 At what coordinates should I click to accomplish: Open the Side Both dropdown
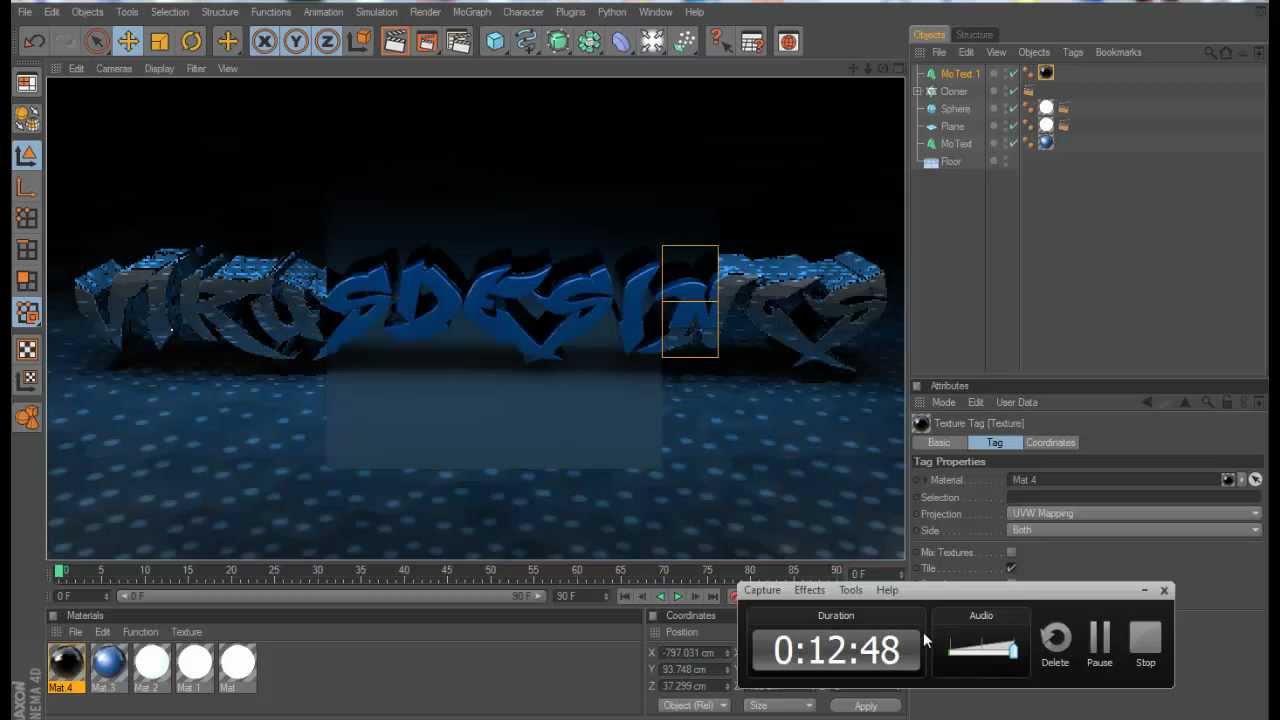point(1134,531)
